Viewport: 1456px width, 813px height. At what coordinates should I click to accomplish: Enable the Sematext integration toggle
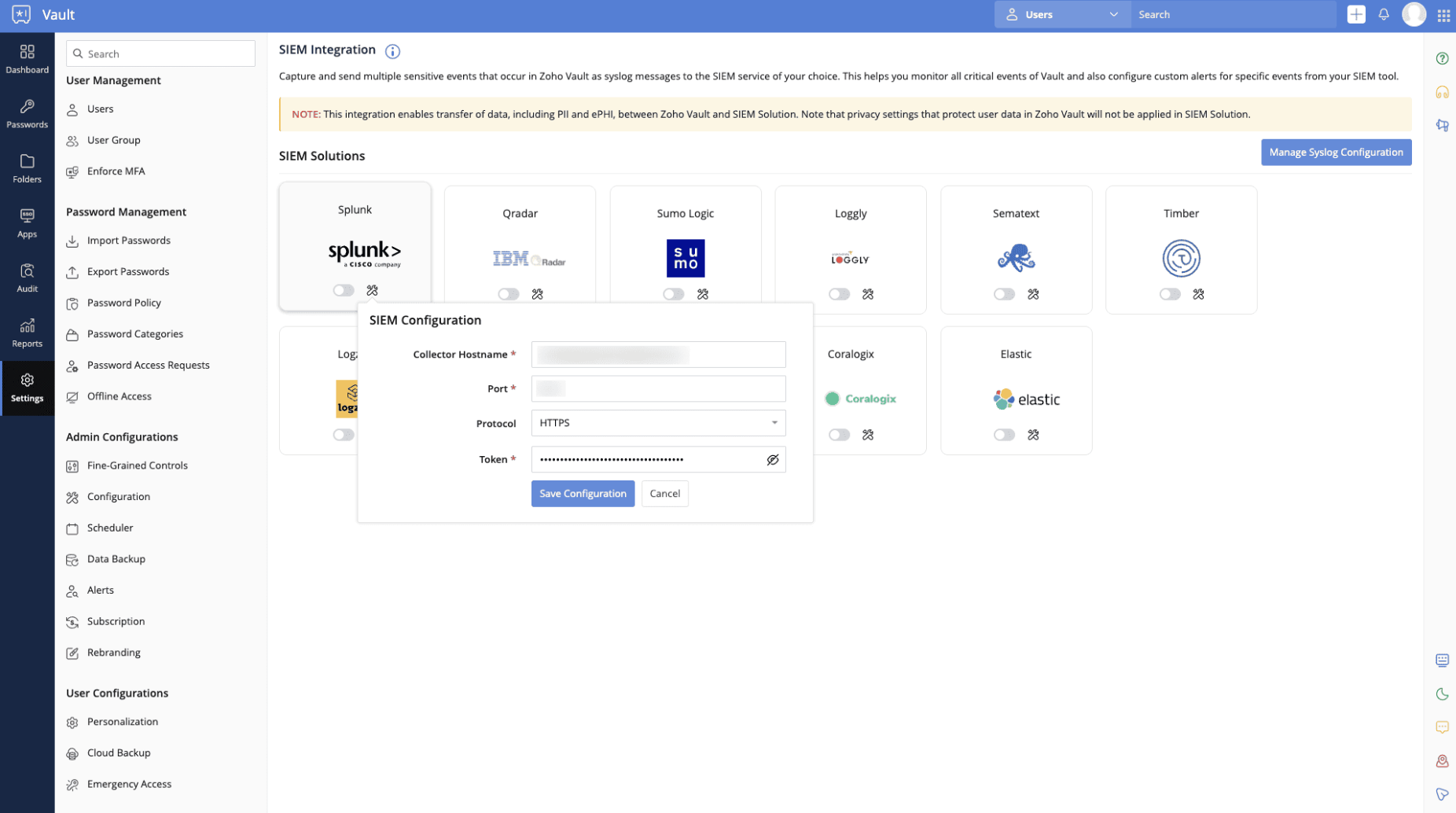[x=1004, y=294]
